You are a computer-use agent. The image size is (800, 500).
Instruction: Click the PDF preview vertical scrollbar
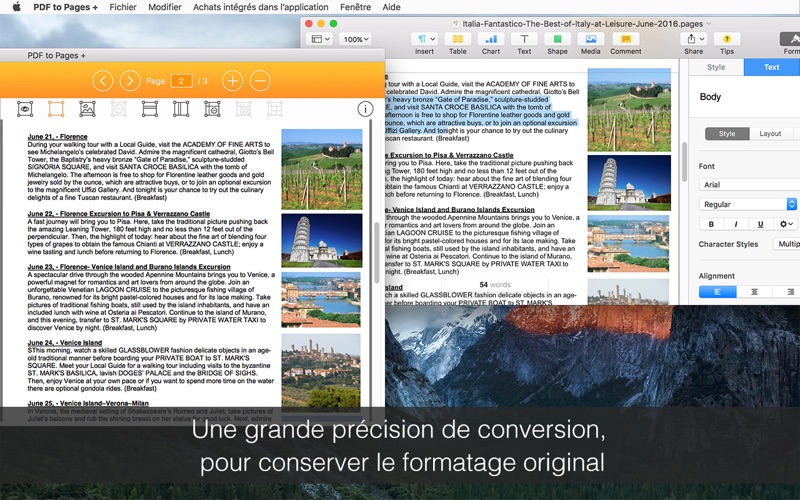(x=377, y=253)
